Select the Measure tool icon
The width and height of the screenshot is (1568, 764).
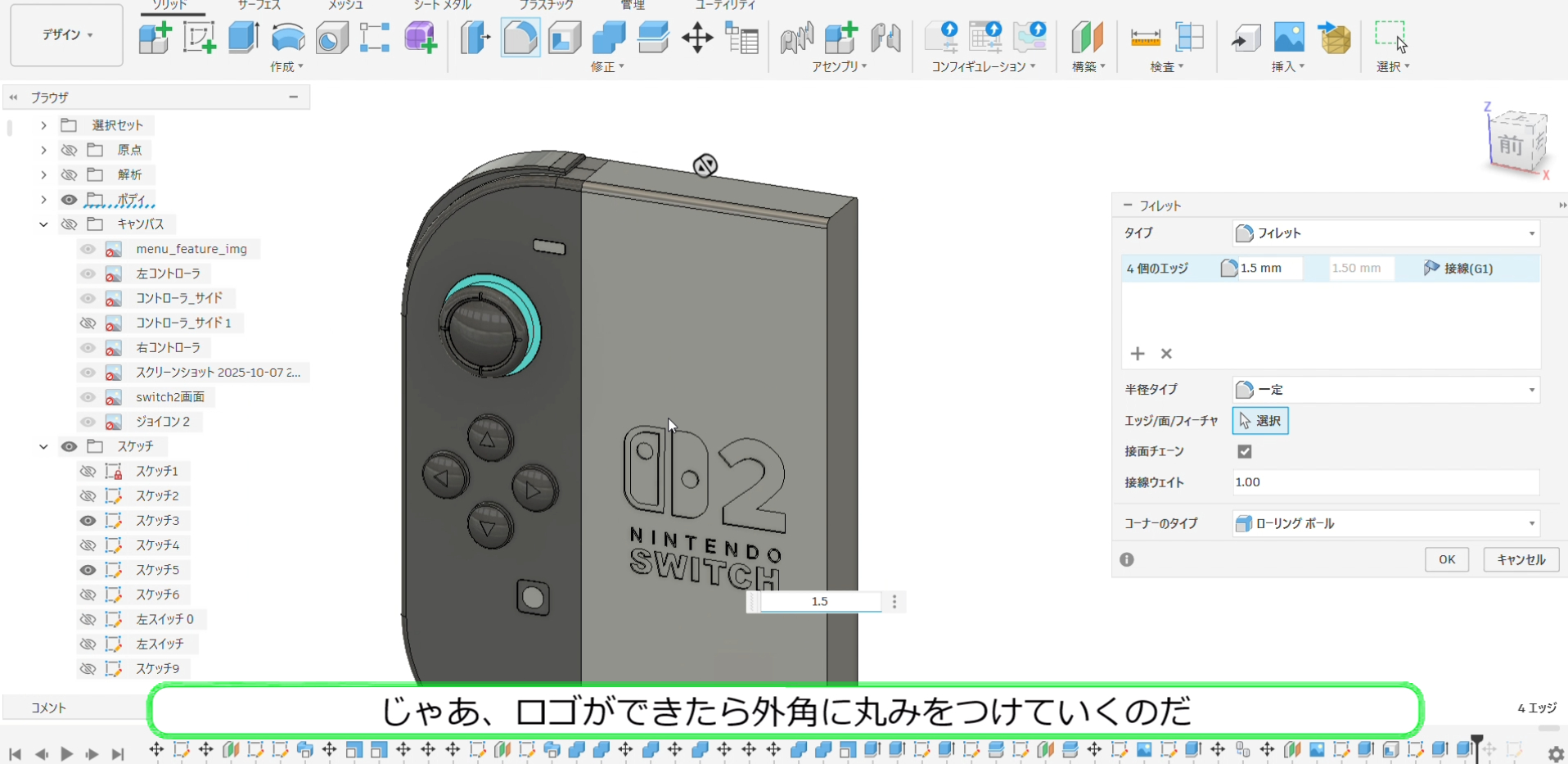(x=1145, y=38)
